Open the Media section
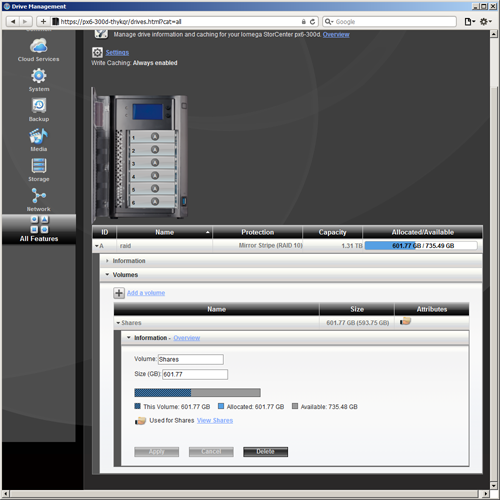 pyautogui.click(x=39, y=140)
